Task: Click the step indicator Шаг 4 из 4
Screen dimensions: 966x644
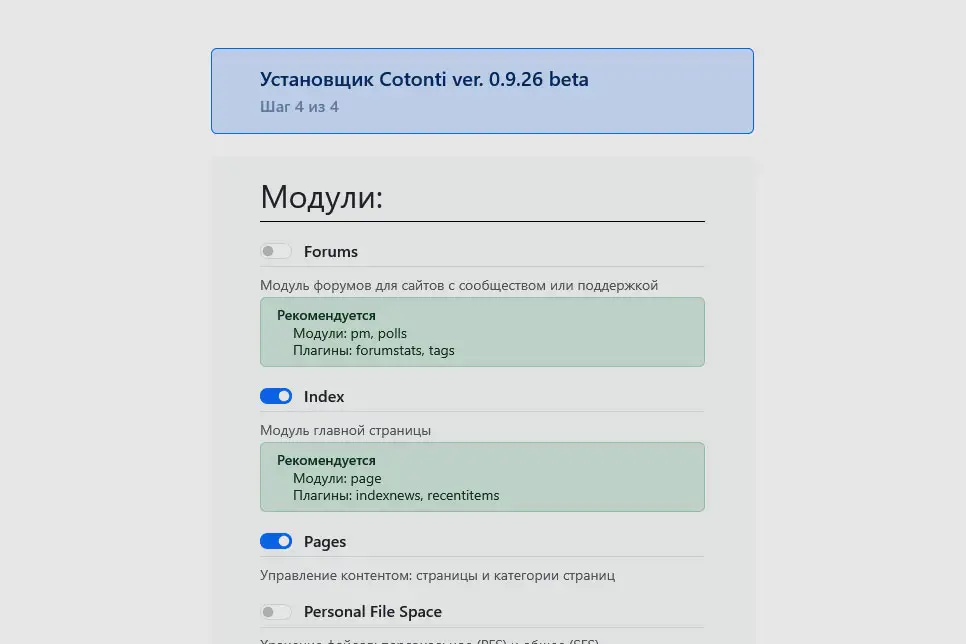Action: point(299,107)
